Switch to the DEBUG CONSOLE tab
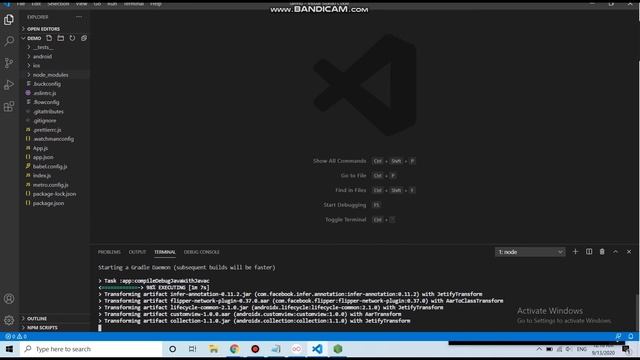 click(202, 252)
